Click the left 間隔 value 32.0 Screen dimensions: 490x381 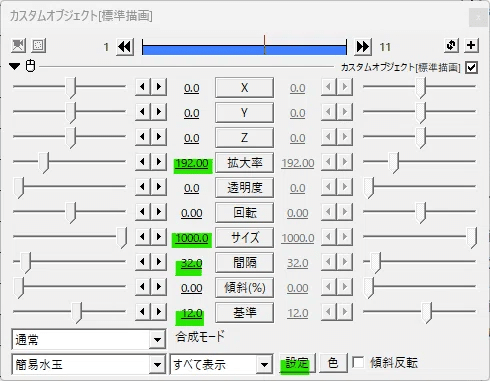point(192,263)
